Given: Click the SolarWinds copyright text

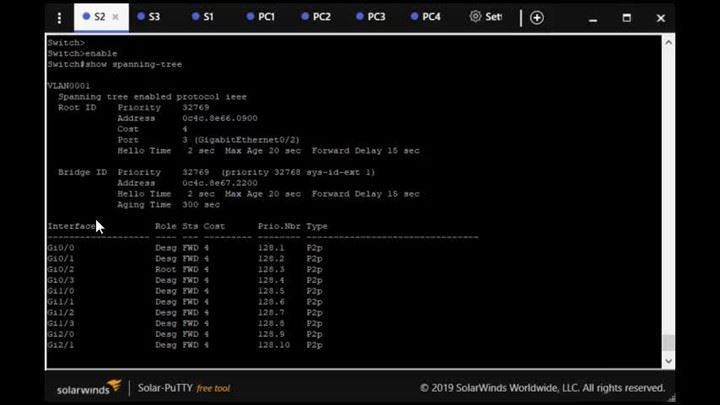Looking at the screenshot, I should click(542, 388).
